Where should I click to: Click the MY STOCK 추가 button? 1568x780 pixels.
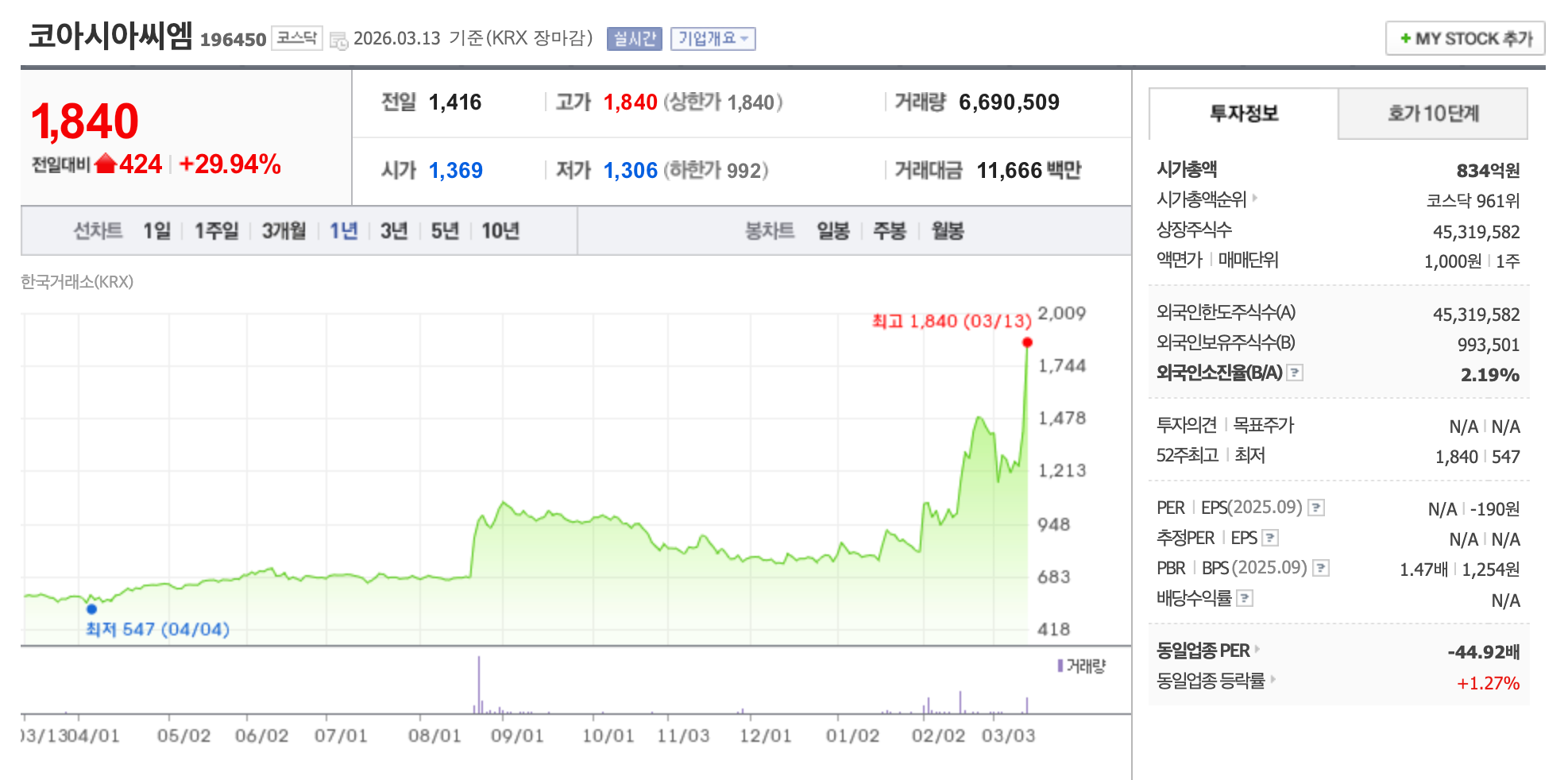[x=1466, y=38]
